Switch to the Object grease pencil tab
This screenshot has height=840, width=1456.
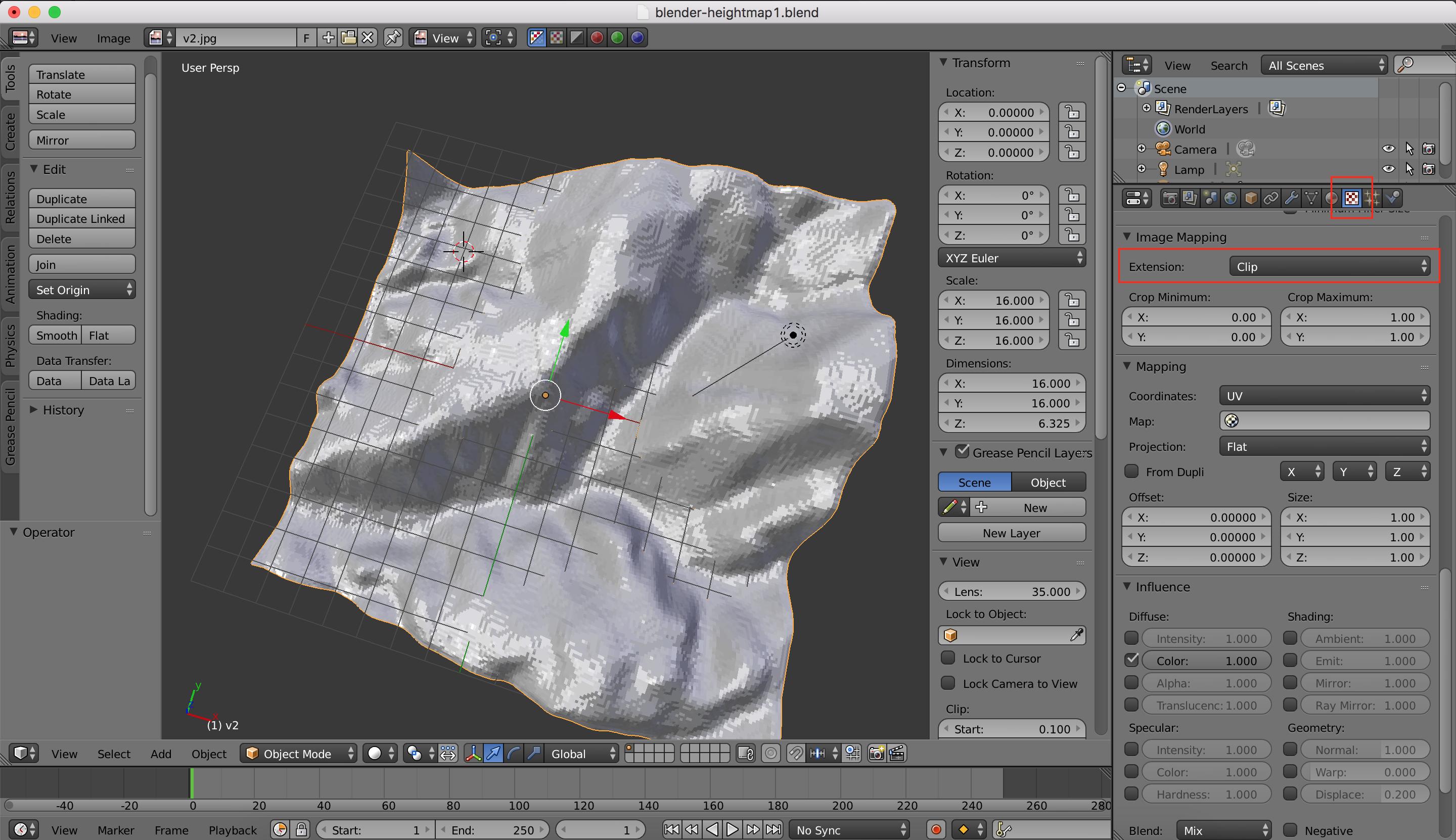click(1049, 482)
